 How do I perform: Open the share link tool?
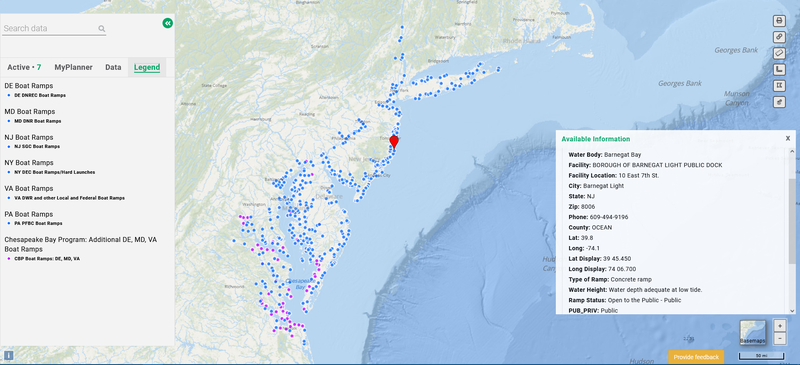[x=779, y=37]
